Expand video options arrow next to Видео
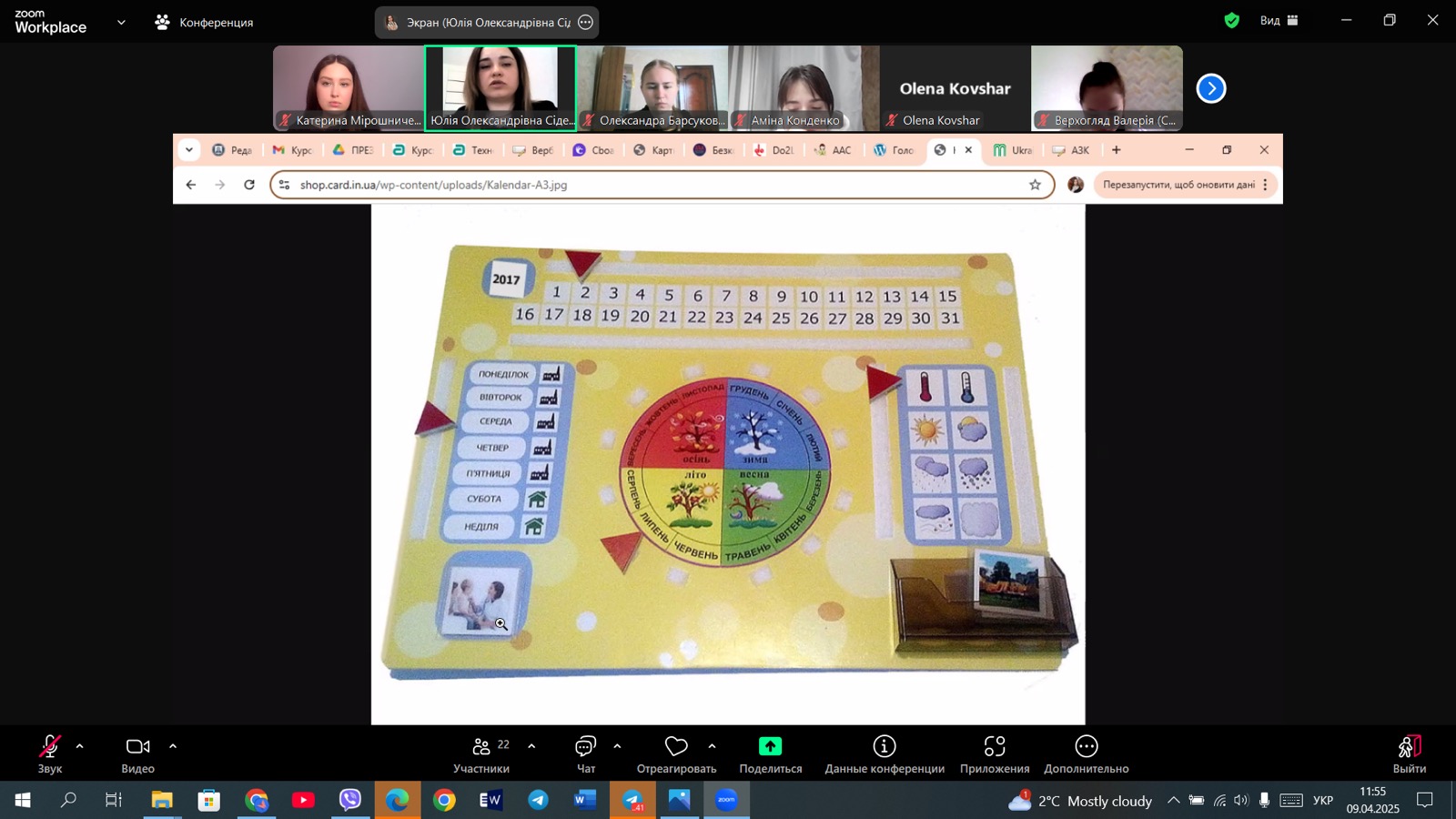This screenshot has height=819, width=1456. pos(173,746)
